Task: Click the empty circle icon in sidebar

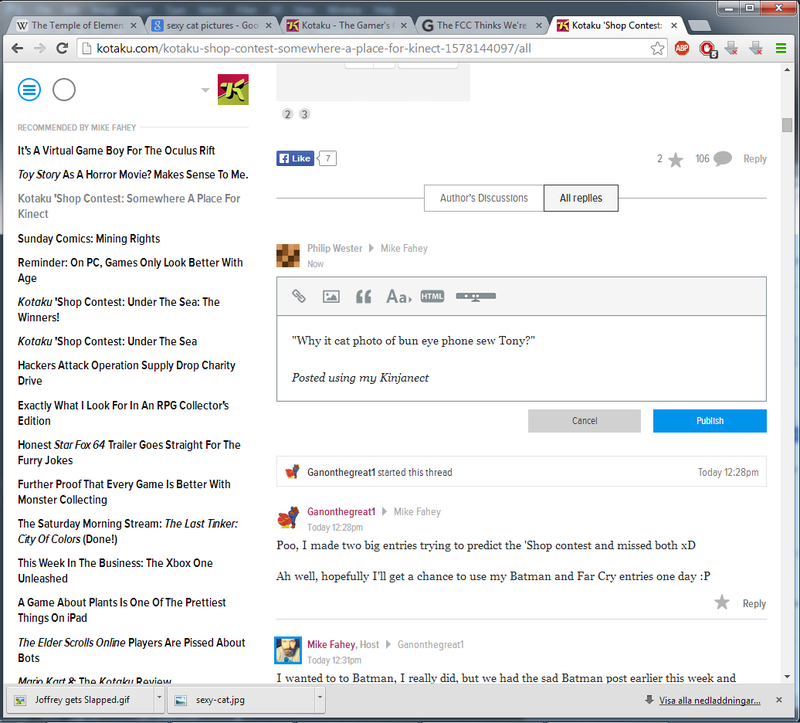Action: tap(64, 90)
